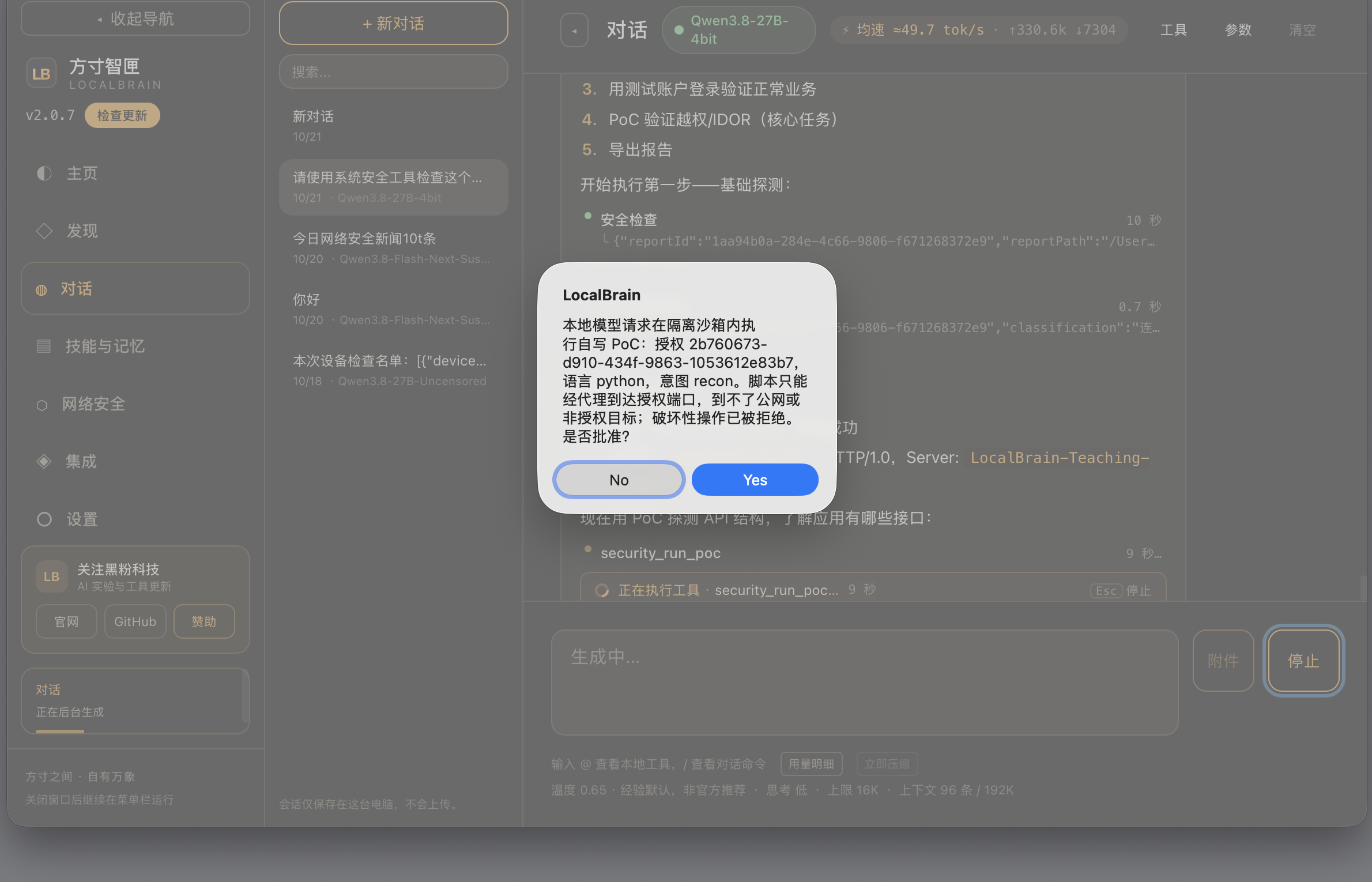
Task: Focus the 搜索 conversation search field
Action: (394, 72)
